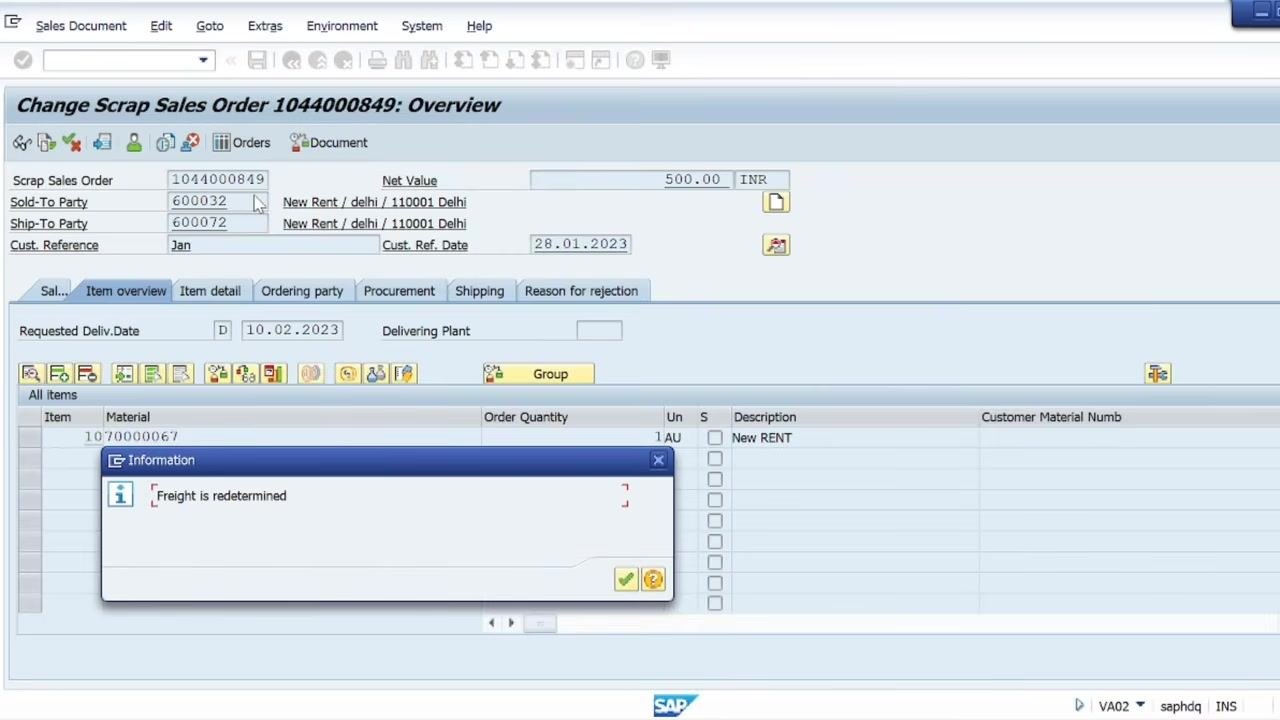Screen dimensions: 1280x720
Task: Tick the S checkbox in the fourth item row
Action: 714,500
